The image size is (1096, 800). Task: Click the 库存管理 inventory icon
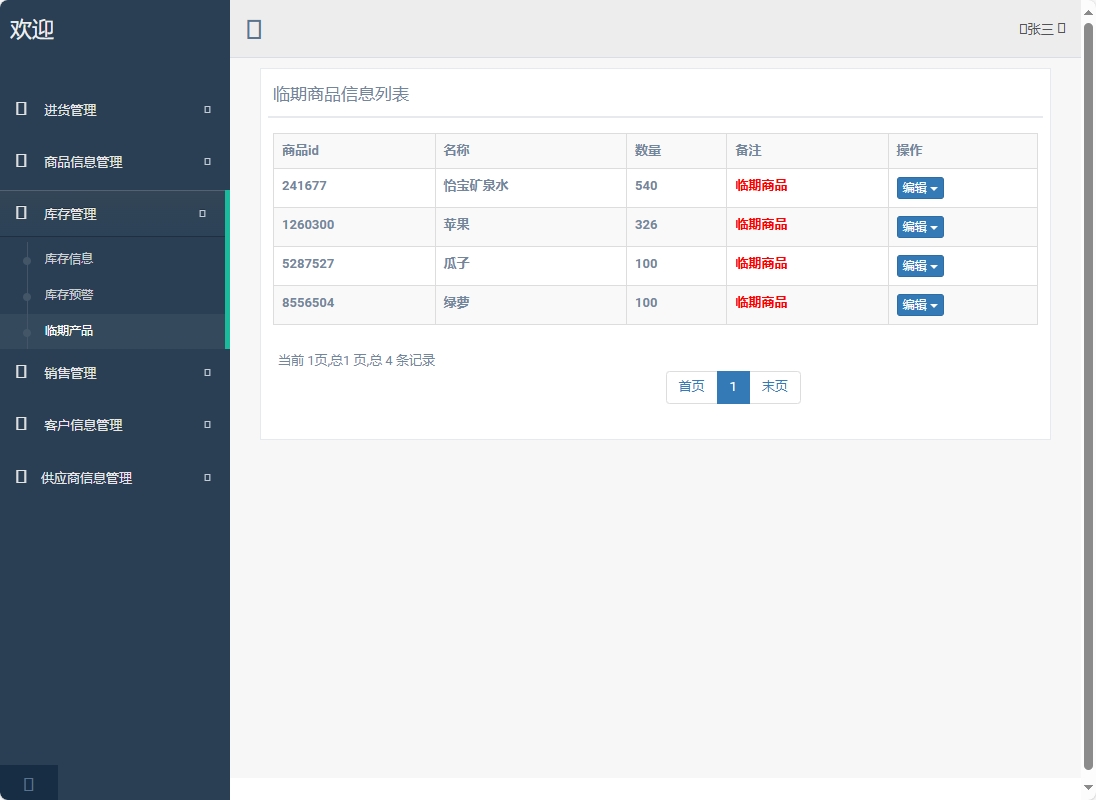(x=20, y=213)
